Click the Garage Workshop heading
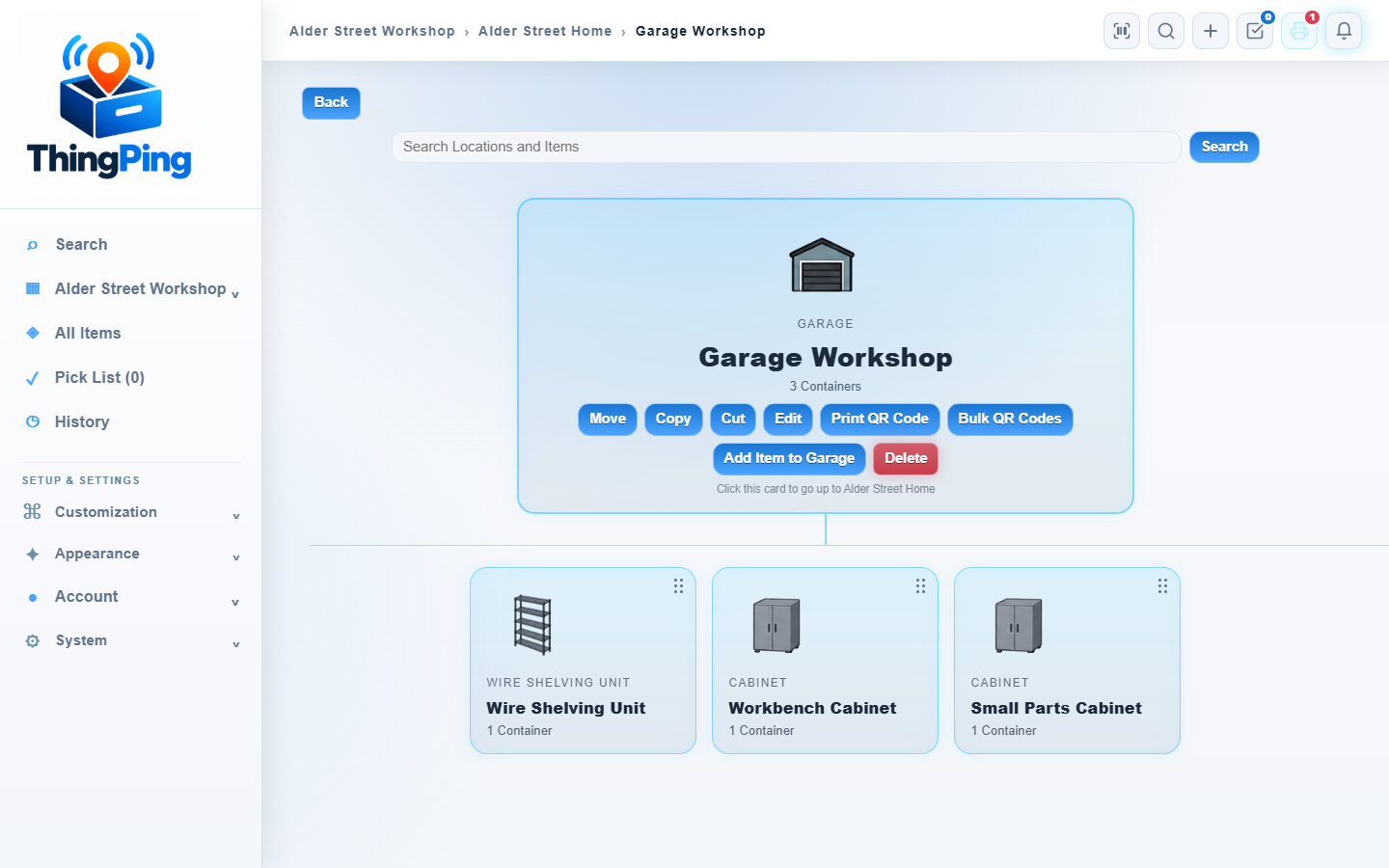This screenshot has height=868, width=1389. pyautogui.click(x=826, y=358)
